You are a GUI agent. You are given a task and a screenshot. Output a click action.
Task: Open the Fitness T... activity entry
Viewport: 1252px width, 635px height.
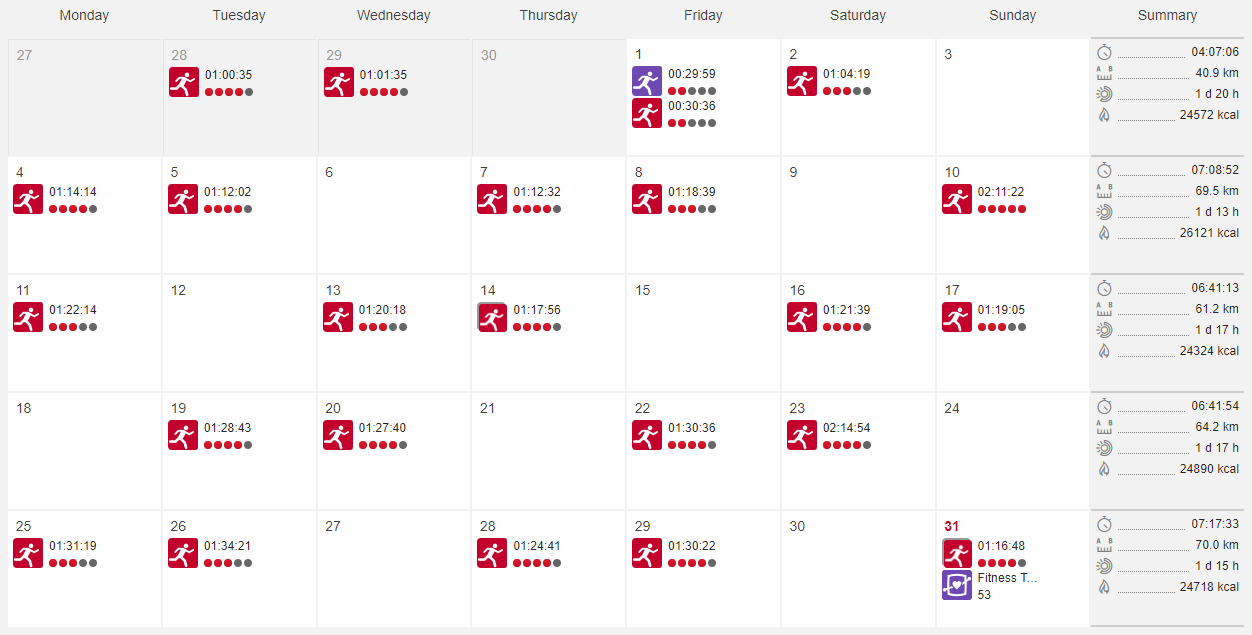click(x=1007, y=578)
